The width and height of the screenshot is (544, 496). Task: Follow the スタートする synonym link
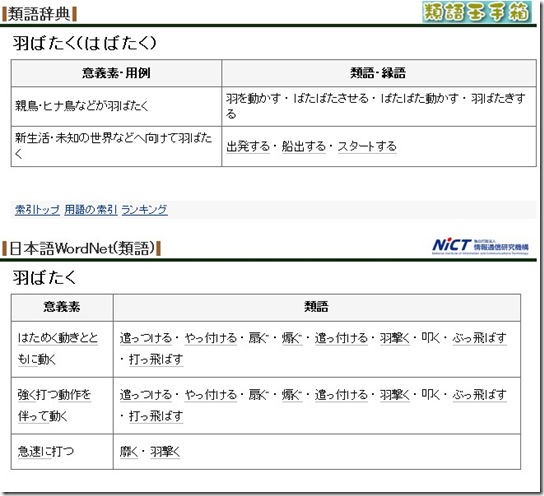367,146
